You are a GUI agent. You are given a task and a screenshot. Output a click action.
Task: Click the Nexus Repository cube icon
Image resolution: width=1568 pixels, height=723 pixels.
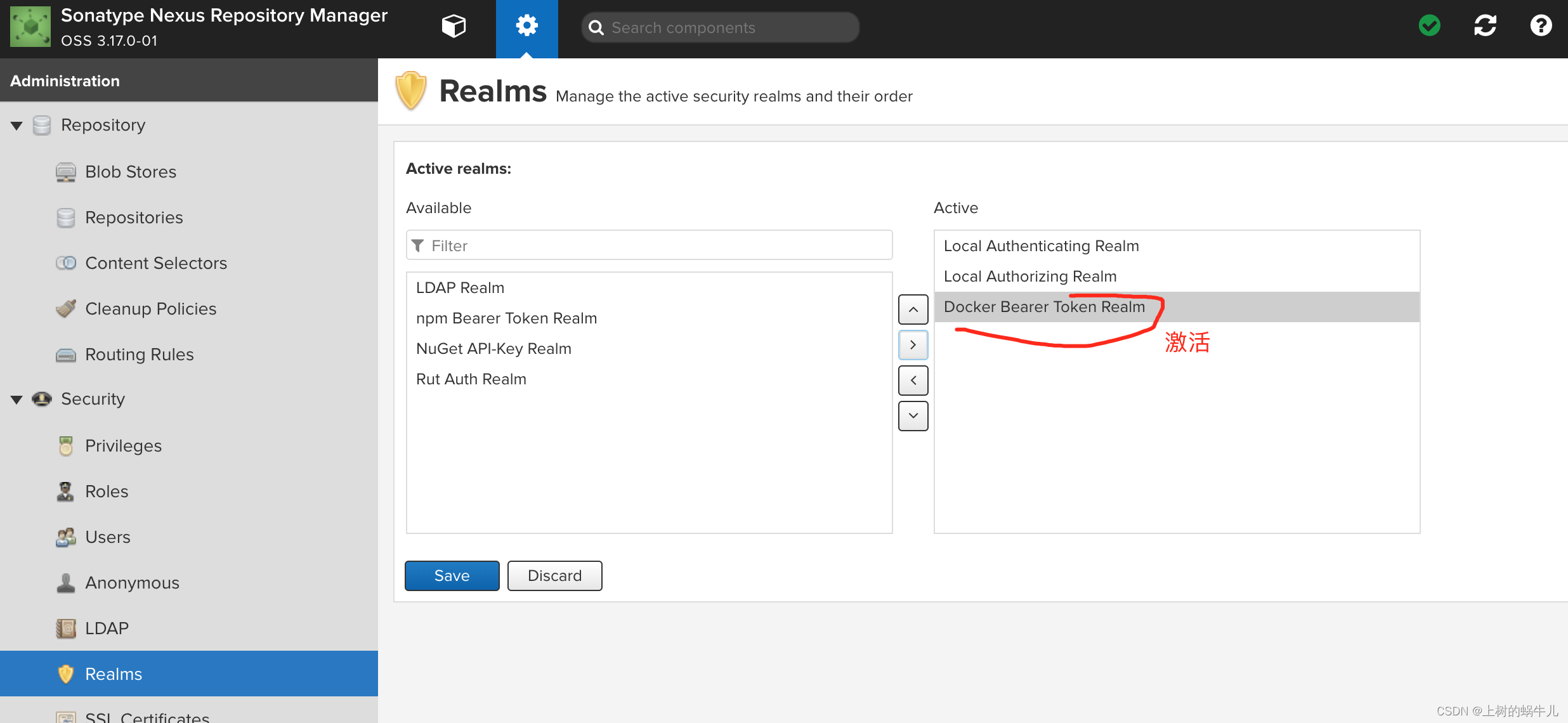[454, 27]
